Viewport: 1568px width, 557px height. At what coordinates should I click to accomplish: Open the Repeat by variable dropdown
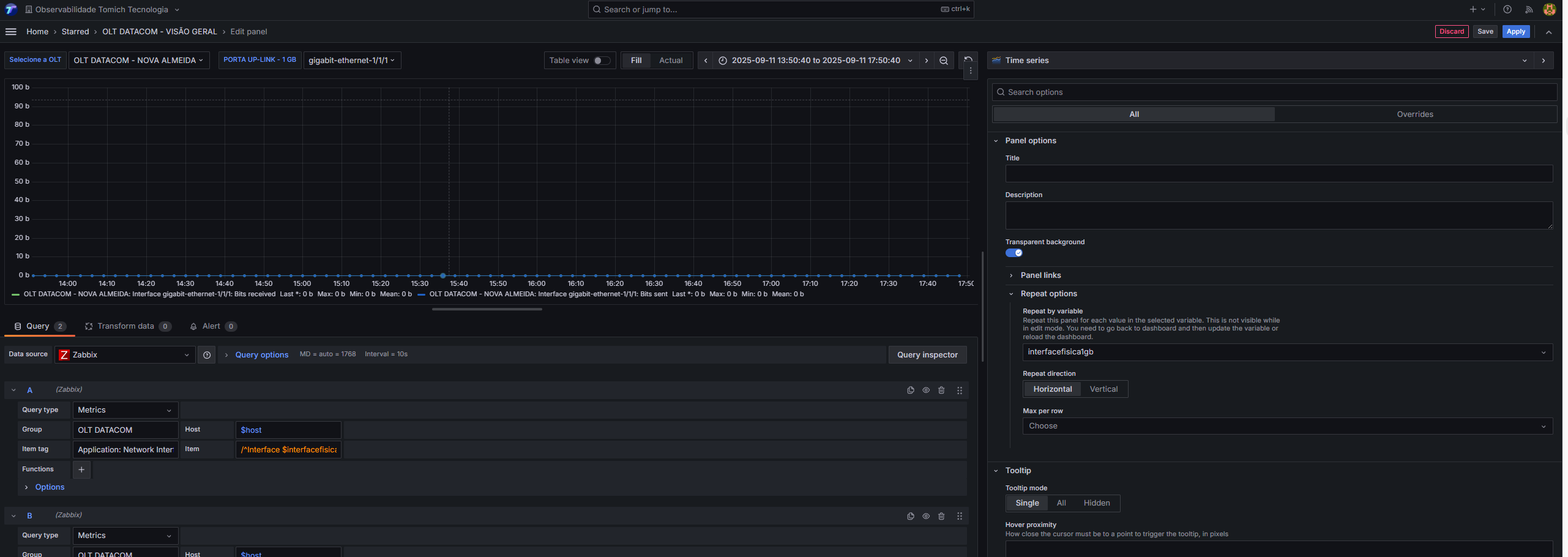click(1288, 353)
